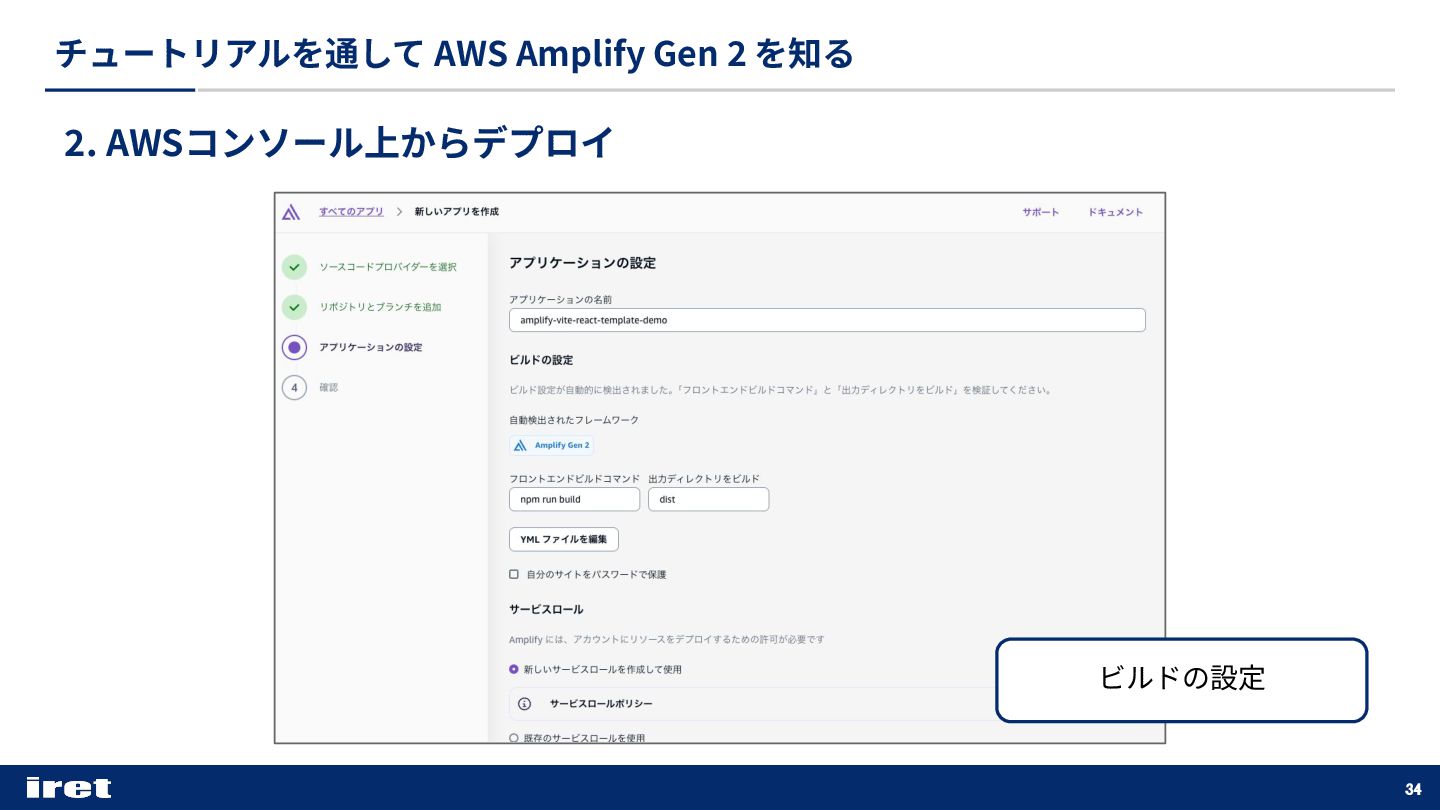Enable 自分のサイトをパスワードで保護 checkbox
The width and height of the screenshot is (1440, 810).
514,574
